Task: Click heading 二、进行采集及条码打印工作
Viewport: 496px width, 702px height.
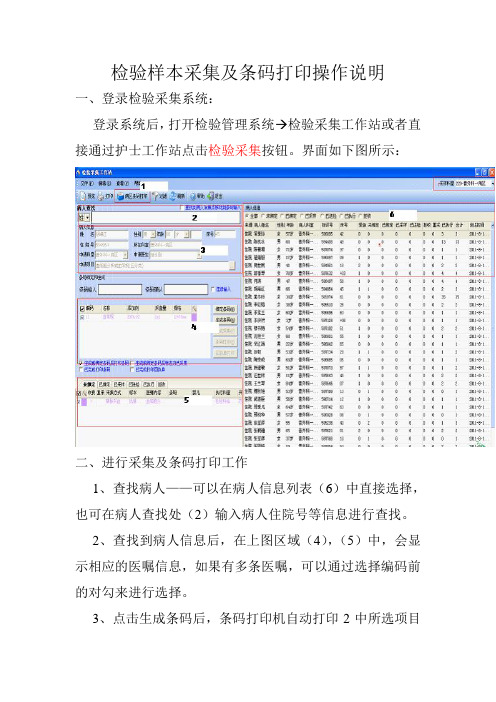Action: pyautogui.click(x=161, y=462)
